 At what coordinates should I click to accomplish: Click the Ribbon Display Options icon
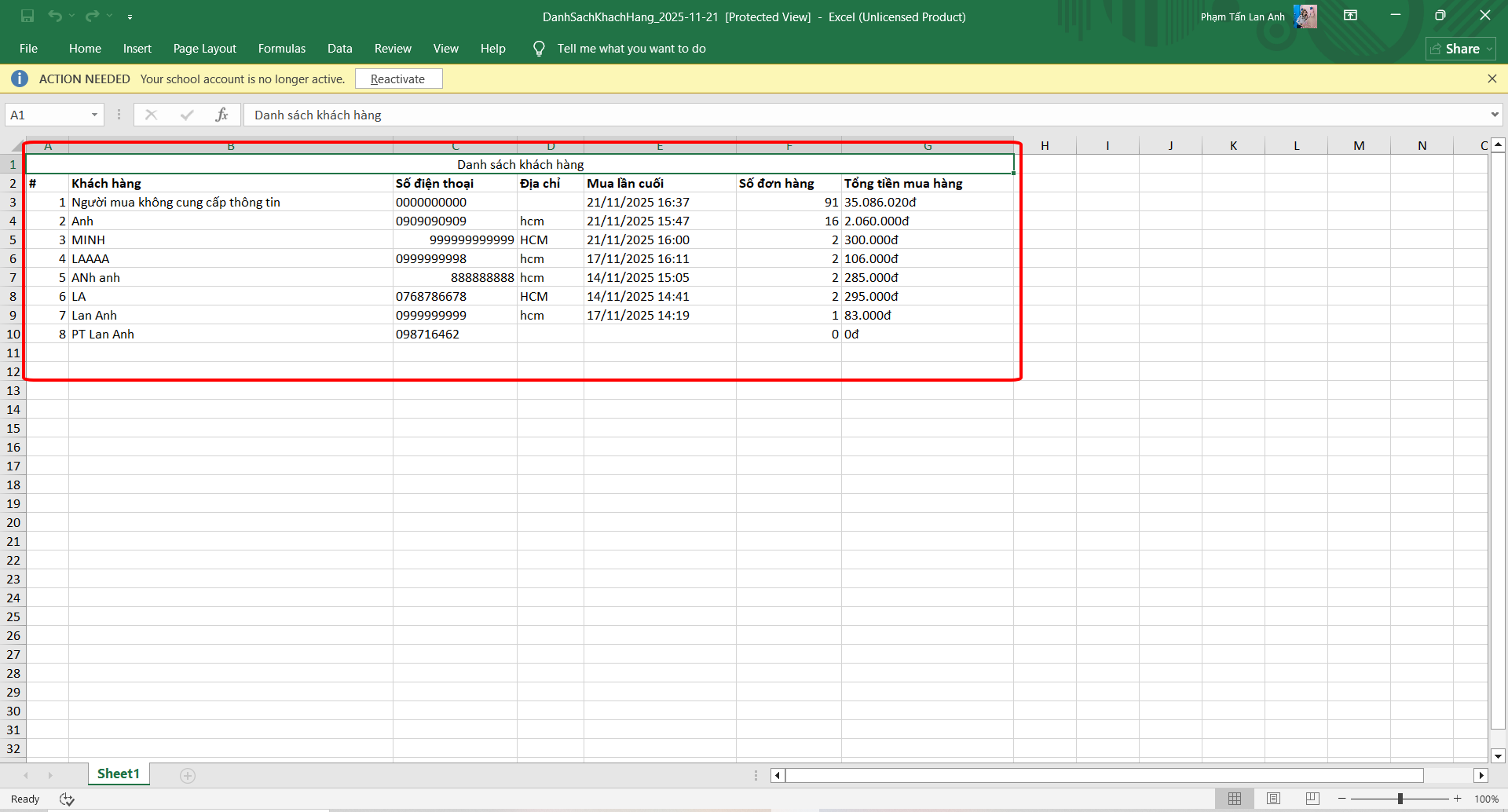coord(1351,16)
